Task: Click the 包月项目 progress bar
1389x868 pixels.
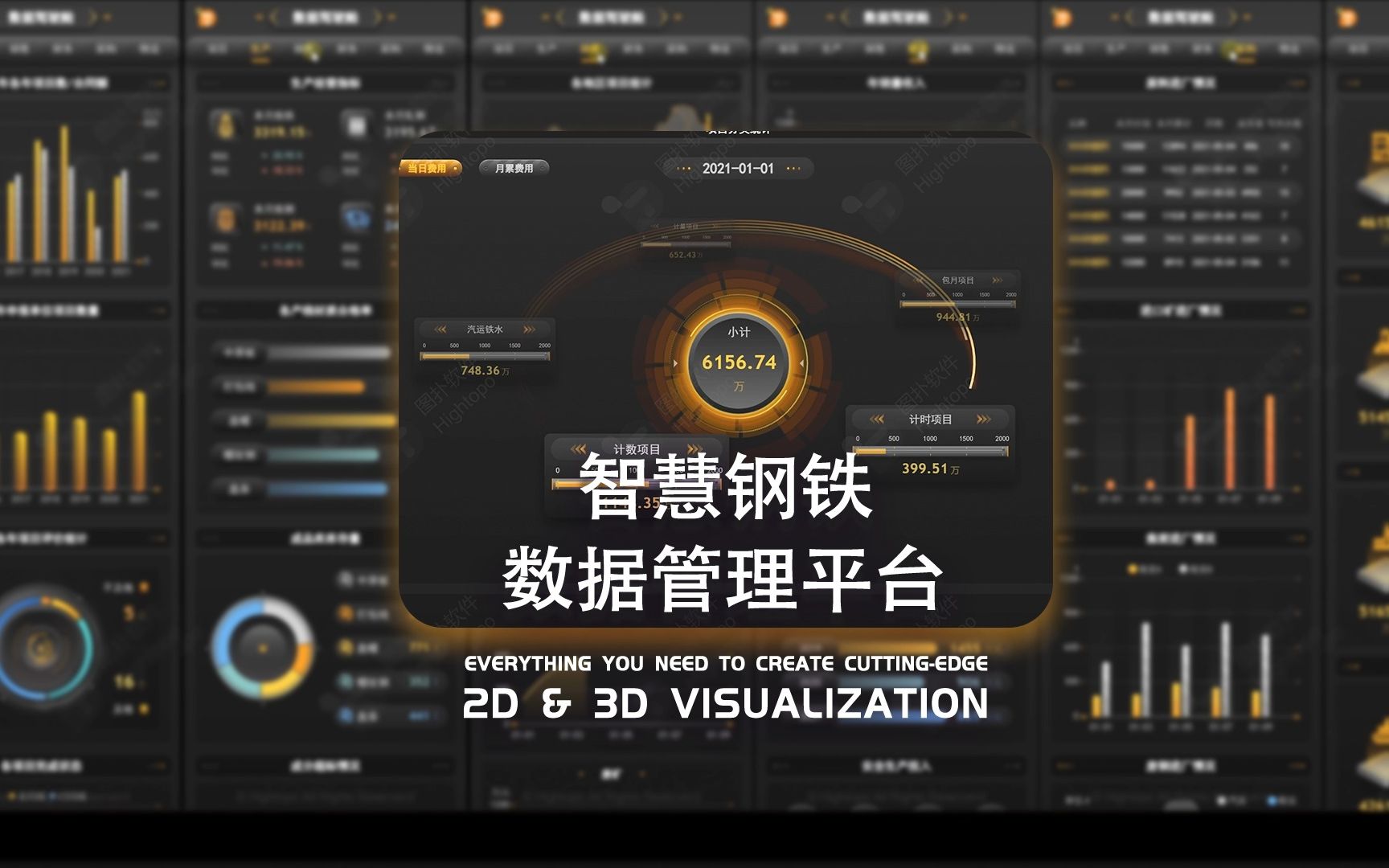Action: click(x=958, y=304)
